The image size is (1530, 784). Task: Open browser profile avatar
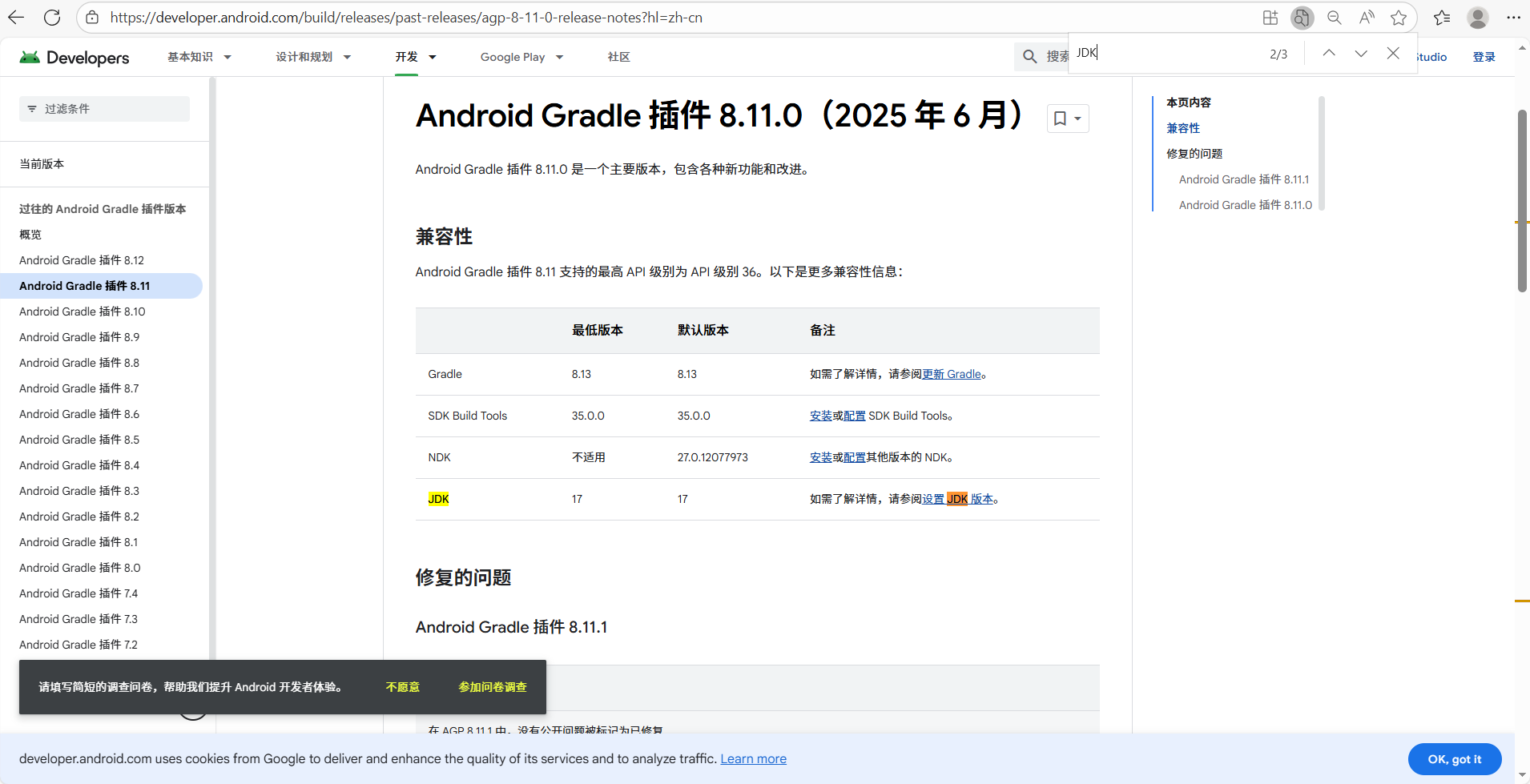tap(1478, 18)
